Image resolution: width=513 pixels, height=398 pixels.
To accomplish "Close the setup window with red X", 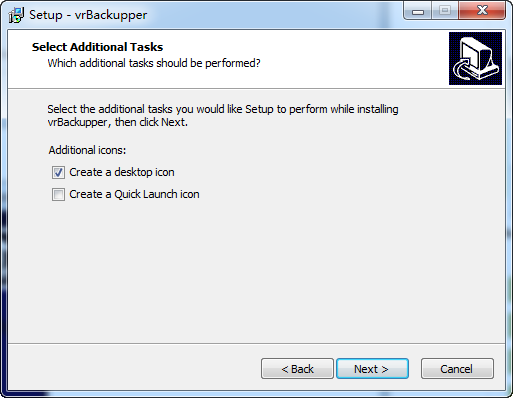I will click(x=482, y=11).
